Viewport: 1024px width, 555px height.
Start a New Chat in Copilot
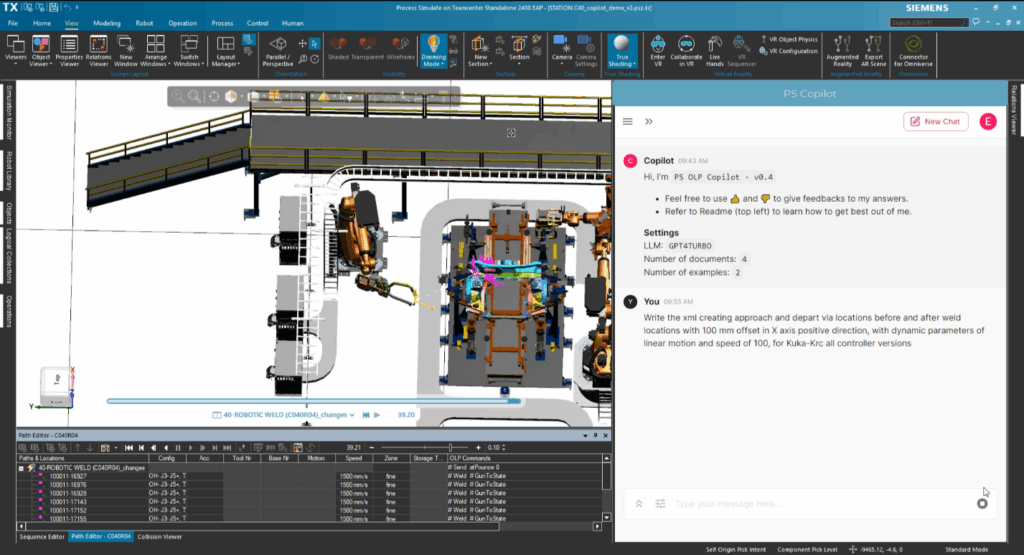coord(935,121)
